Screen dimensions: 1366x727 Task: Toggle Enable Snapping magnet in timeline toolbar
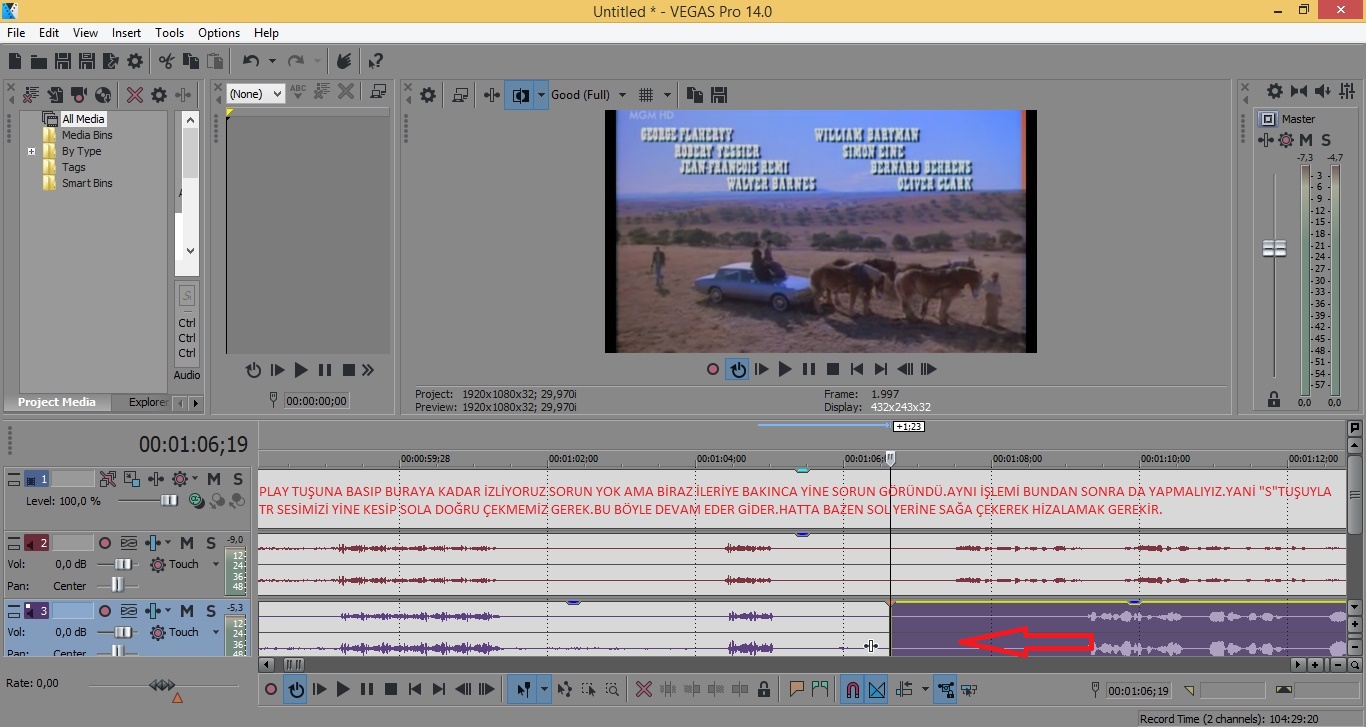pos(853,689)
